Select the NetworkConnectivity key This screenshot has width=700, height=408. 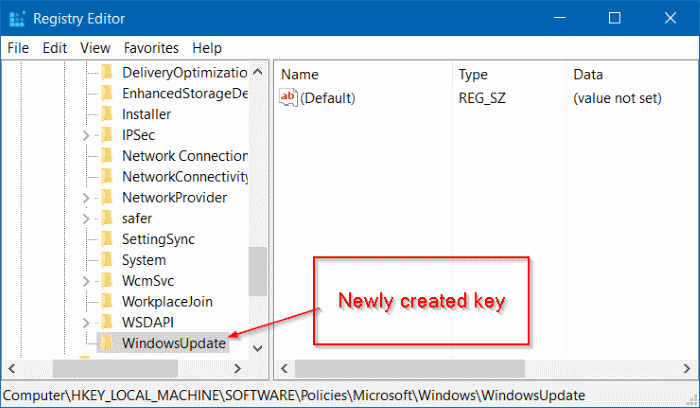[185, 177]
